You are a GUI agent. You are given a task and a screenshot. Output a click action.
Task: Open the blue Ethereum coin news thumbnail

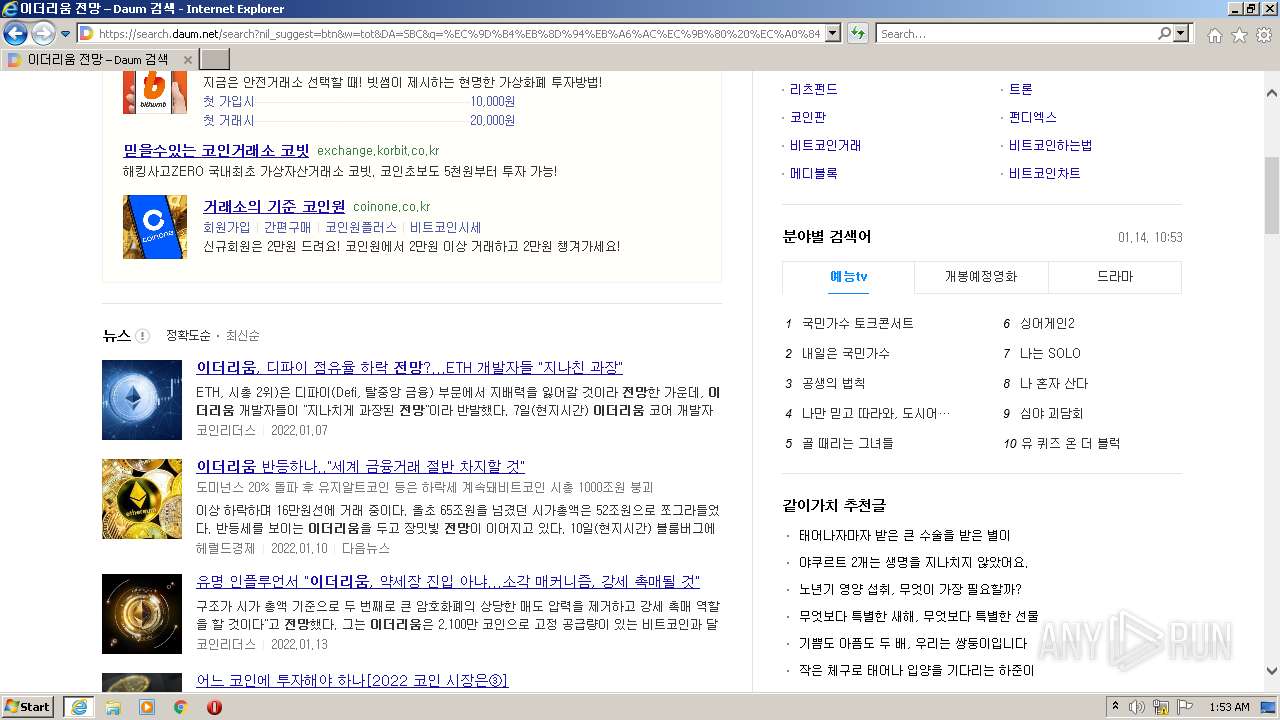[x=142, y=400]
